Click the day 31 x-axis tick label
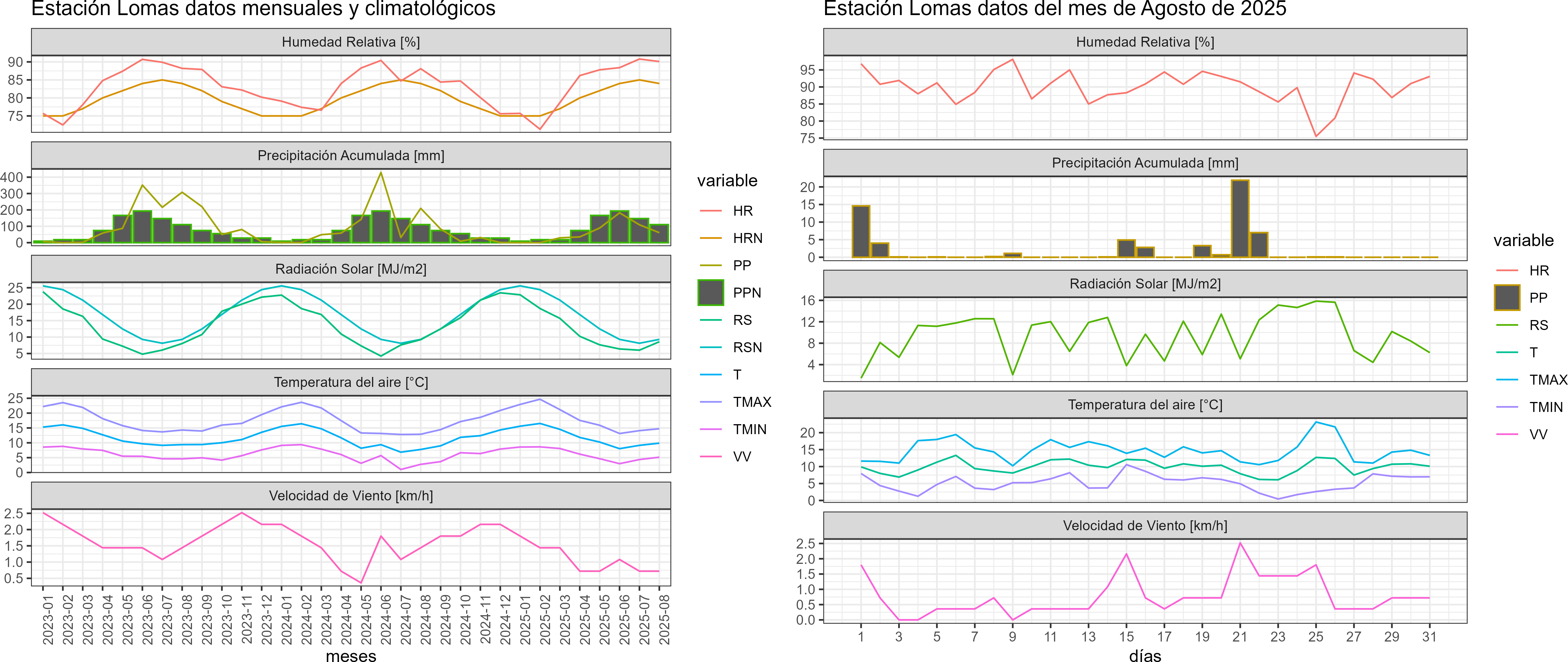Screen dimensions: 1568x662 click(x=1429, y=636)
